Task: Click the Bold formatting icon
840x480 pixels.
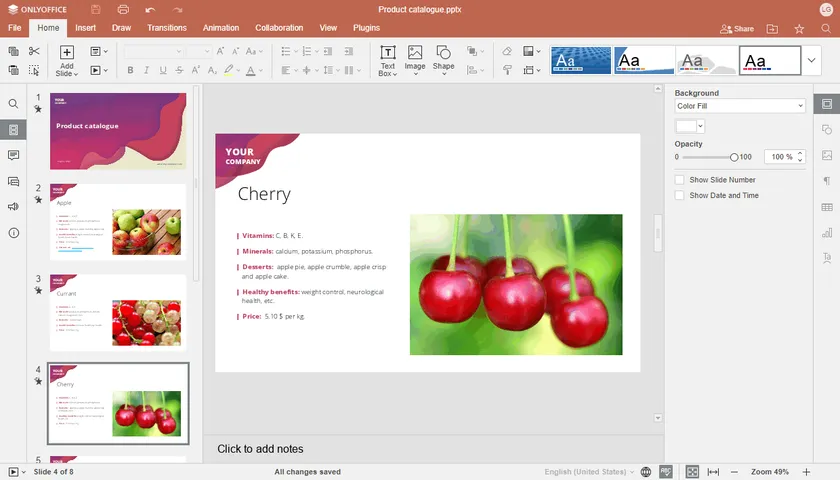Action: pyautogui.click(x=129, y=70)
